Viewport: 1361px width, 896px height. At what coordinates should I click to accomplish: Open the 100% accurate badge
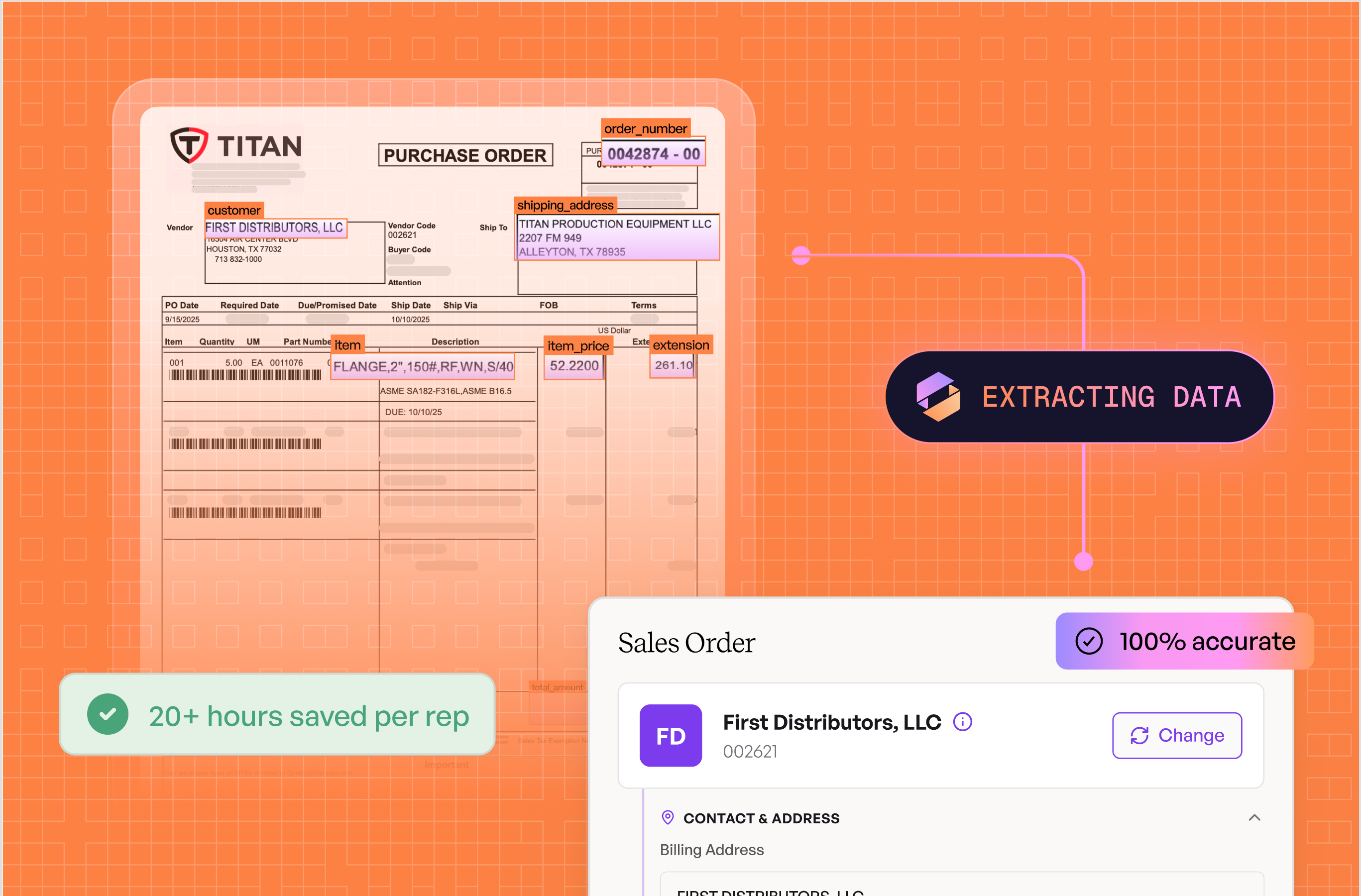tap(1184, 641)
